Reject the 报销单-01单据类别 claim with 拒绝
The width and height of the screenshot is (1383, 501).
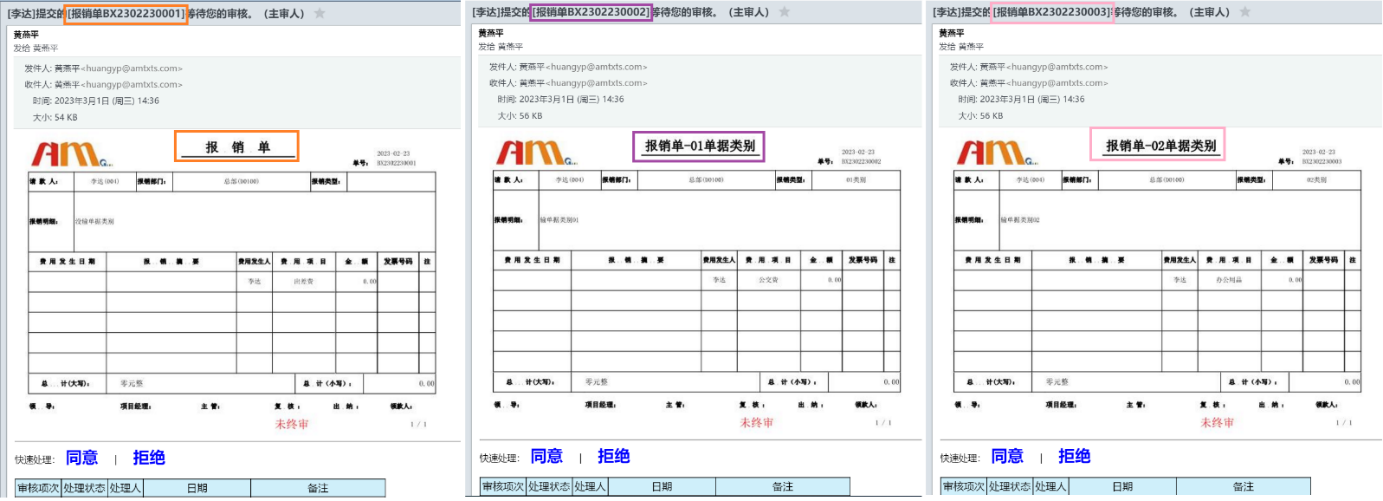click(x=613, y=457)
